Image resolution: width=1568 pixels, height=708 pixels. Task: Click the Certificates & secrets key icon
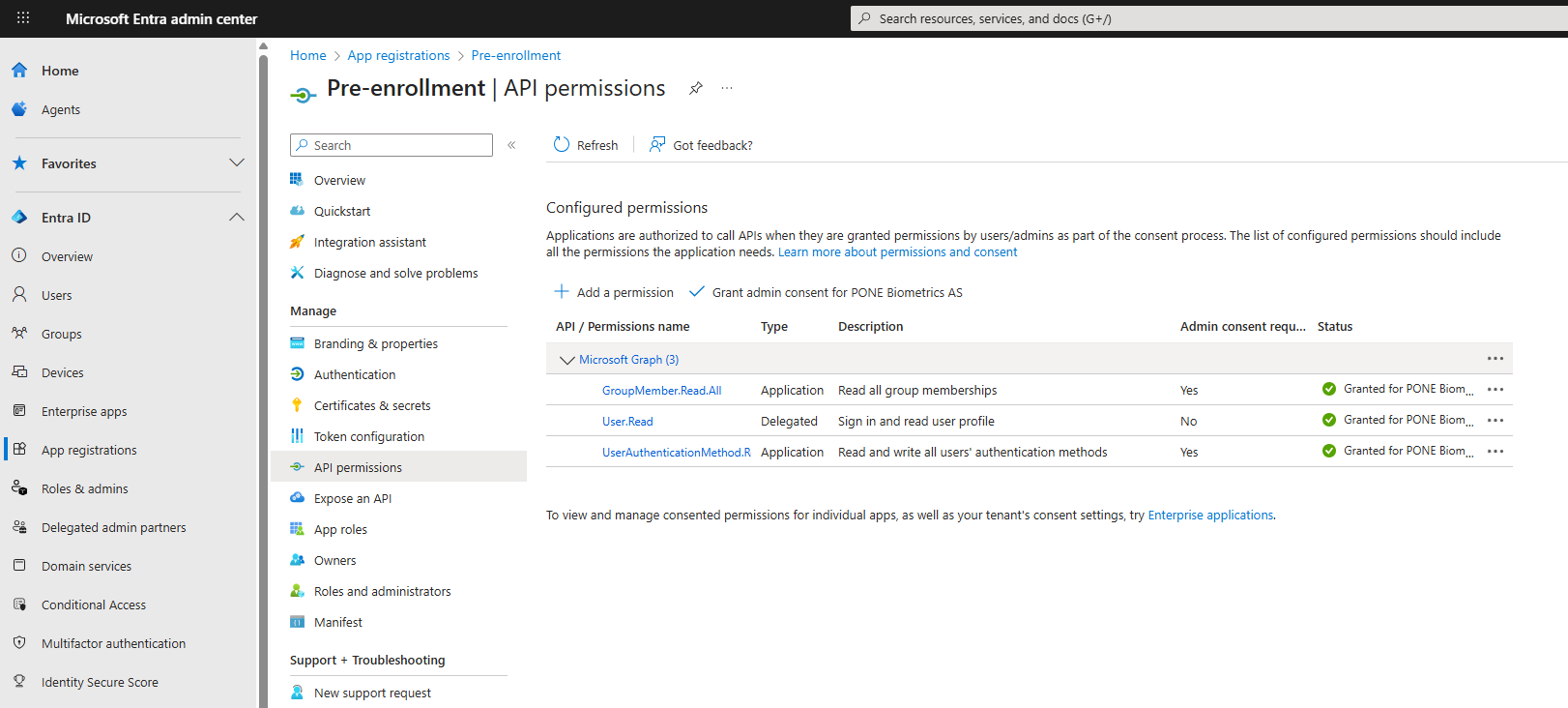click(297, 405)
